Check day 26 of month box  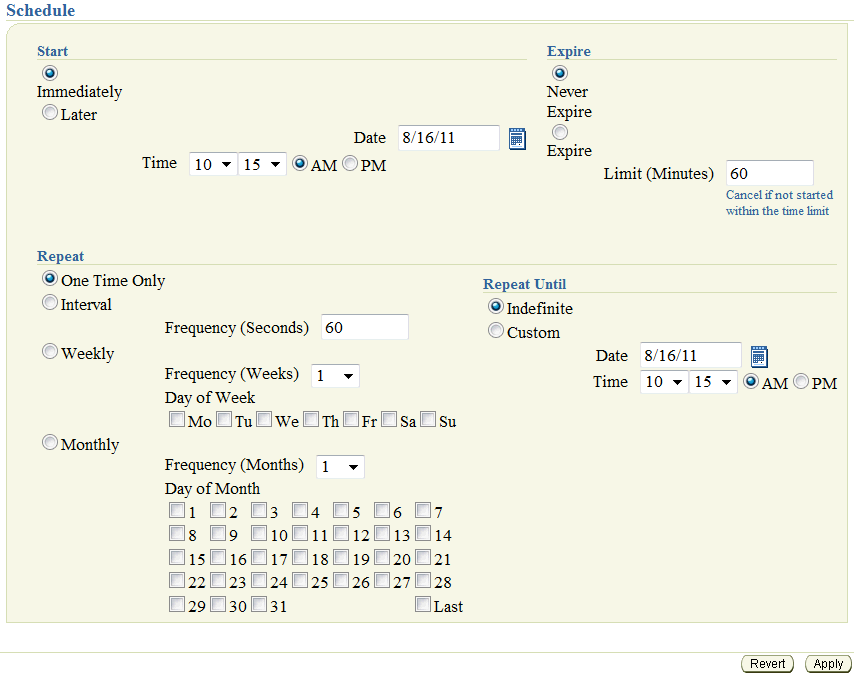tap(341, 579)
